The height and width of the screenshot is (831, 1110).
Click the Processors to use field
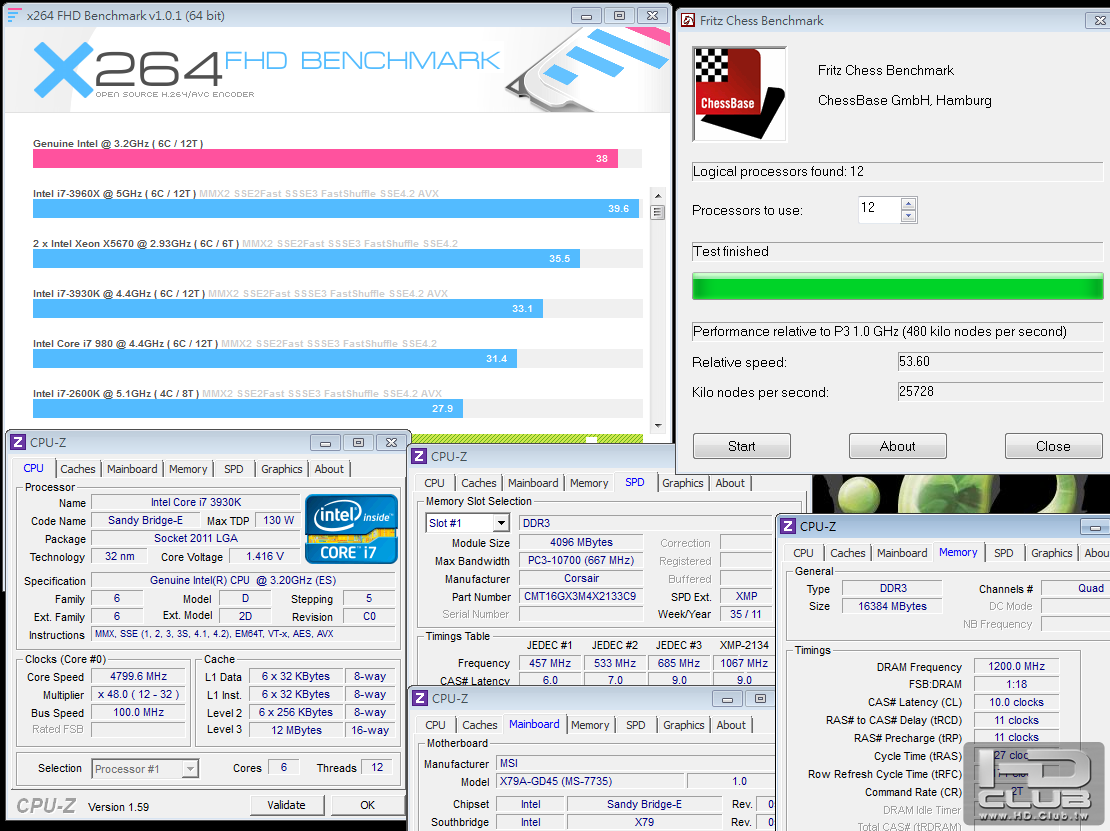(879, 210)
